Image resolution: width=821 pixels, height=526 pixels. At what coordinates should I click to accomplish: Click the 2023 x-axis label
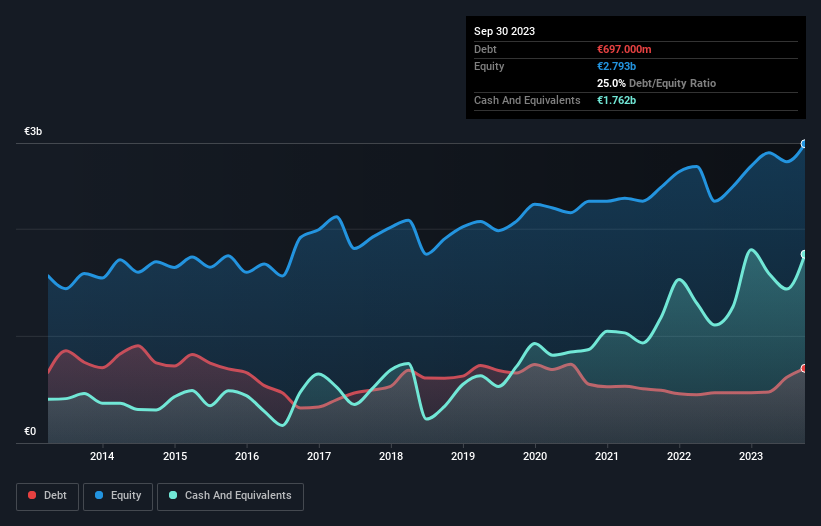pyautogui.click(x=751, y=456)
